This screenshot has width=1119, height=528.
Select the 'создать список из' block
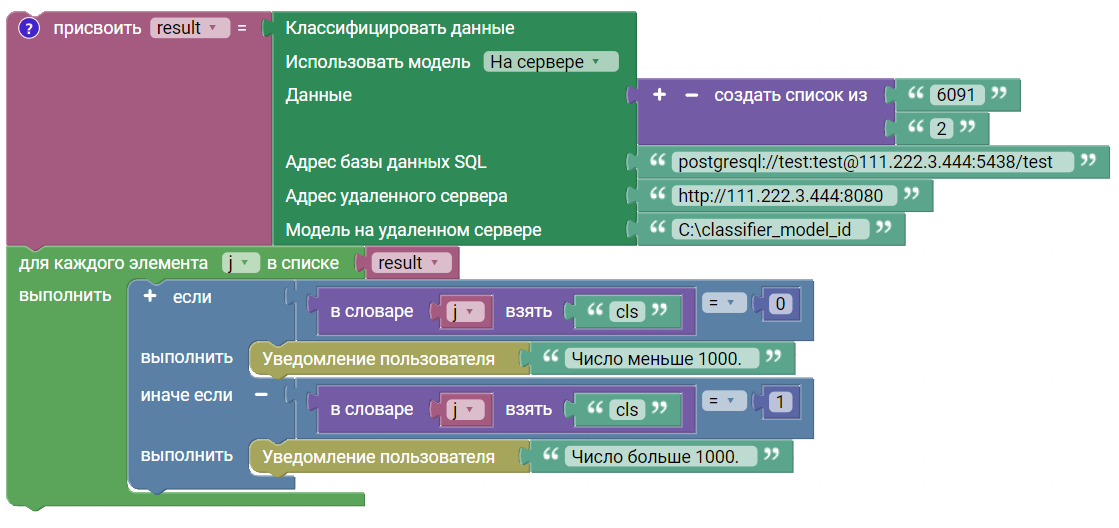coord(791,95)
